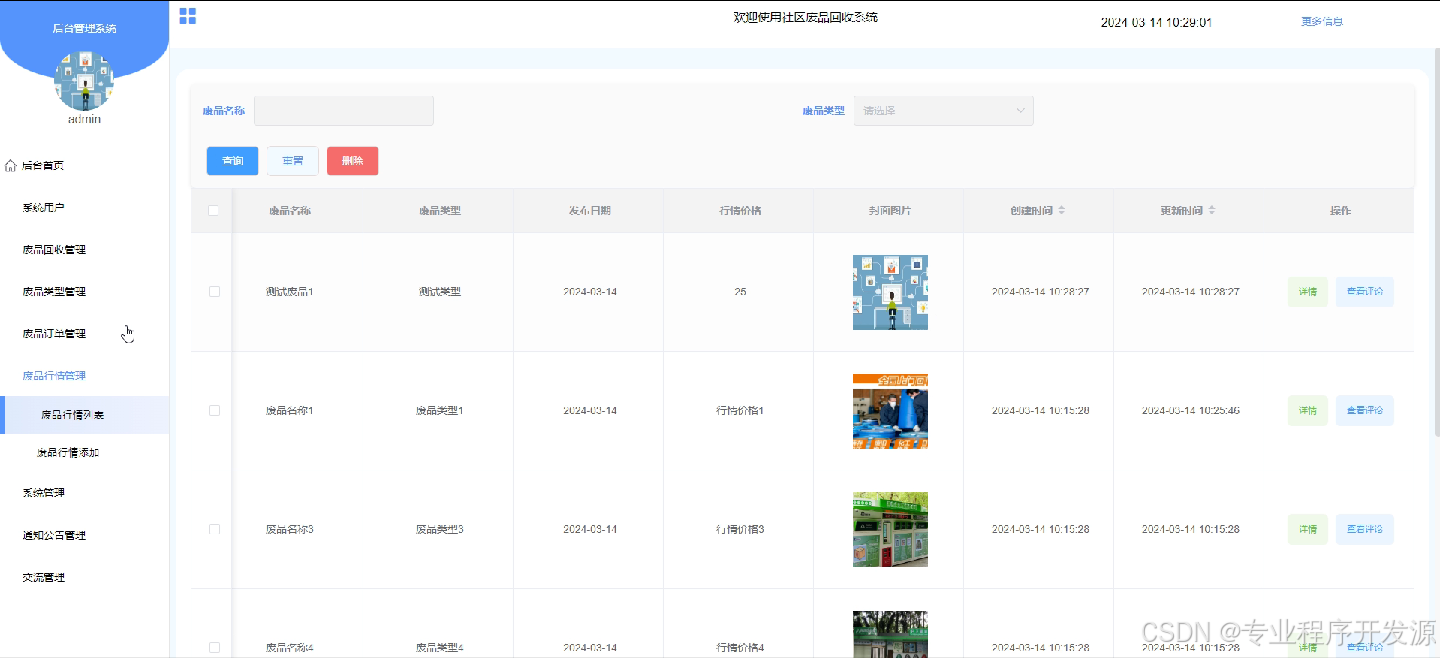The image size is (1440, 658).
Task: Click cover thumbnail of row 测试废品1
Action: [x=890, y=292]
